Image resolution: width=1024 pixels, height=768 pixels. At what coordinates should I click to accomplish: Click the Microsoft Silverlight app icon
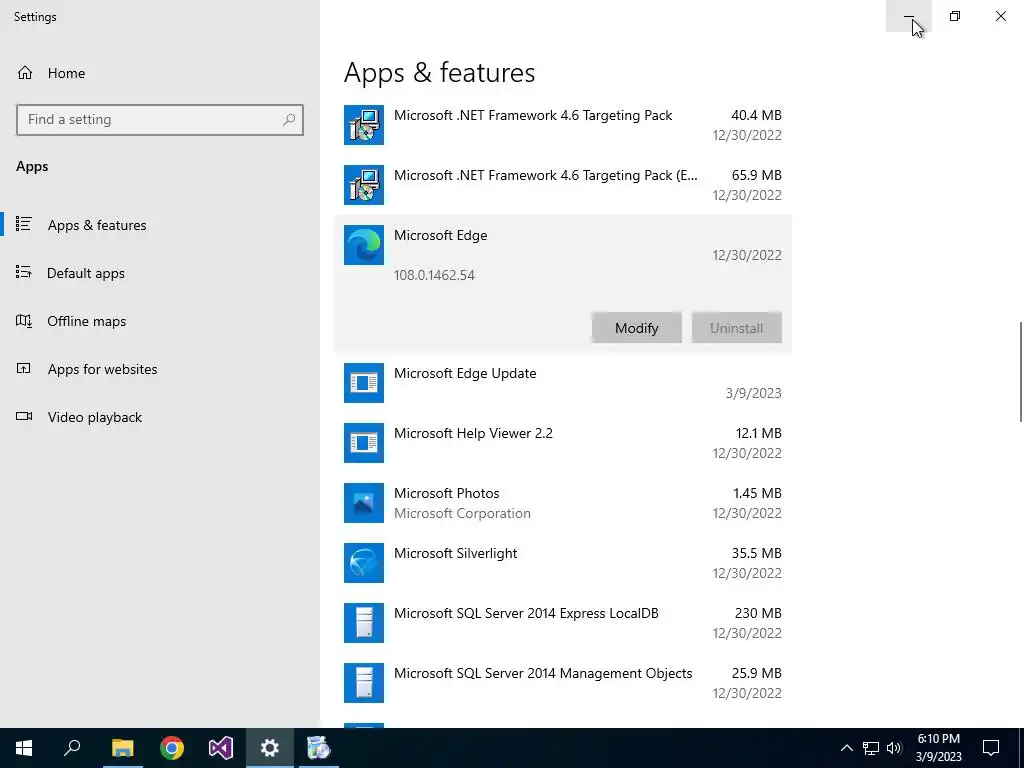tap(364, 563)
